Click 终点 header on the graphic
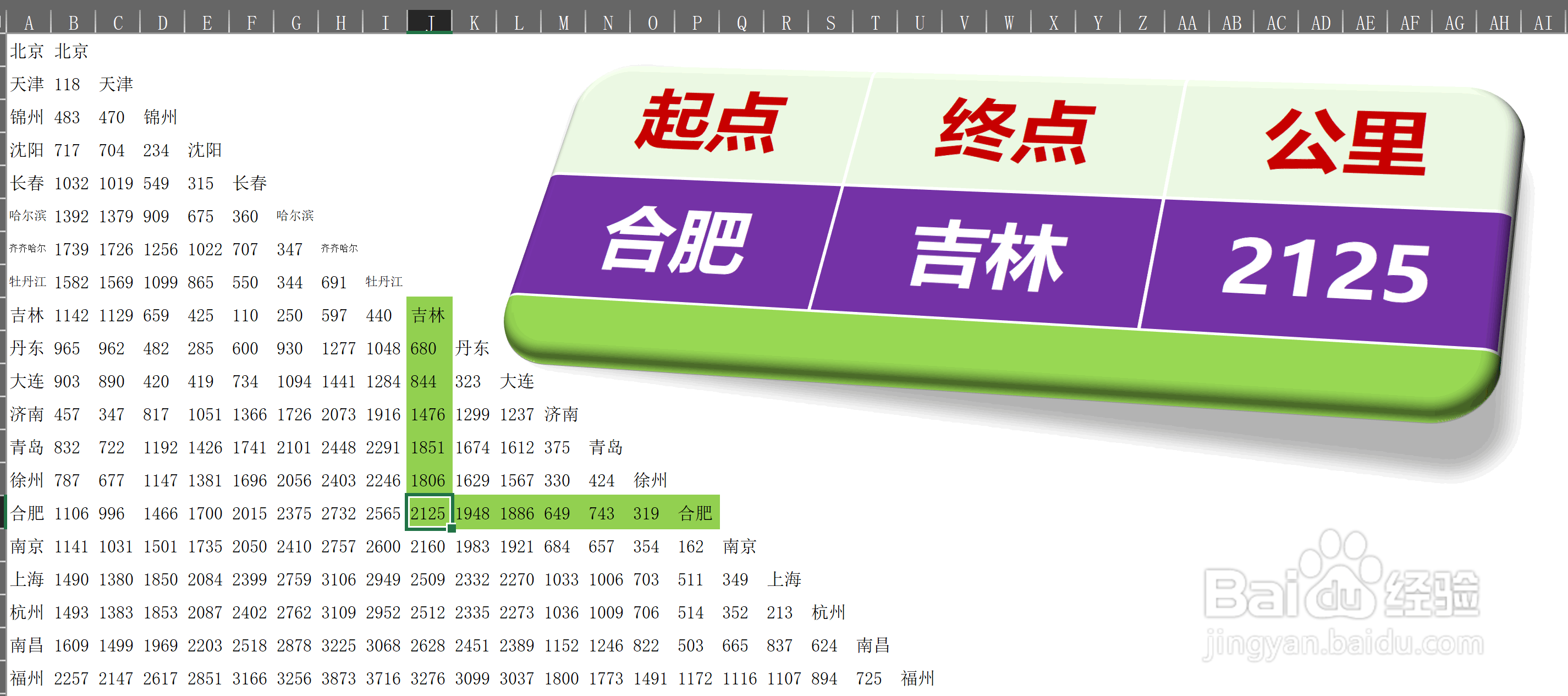Screen dimensions: 1568x696 [1015, 131]
